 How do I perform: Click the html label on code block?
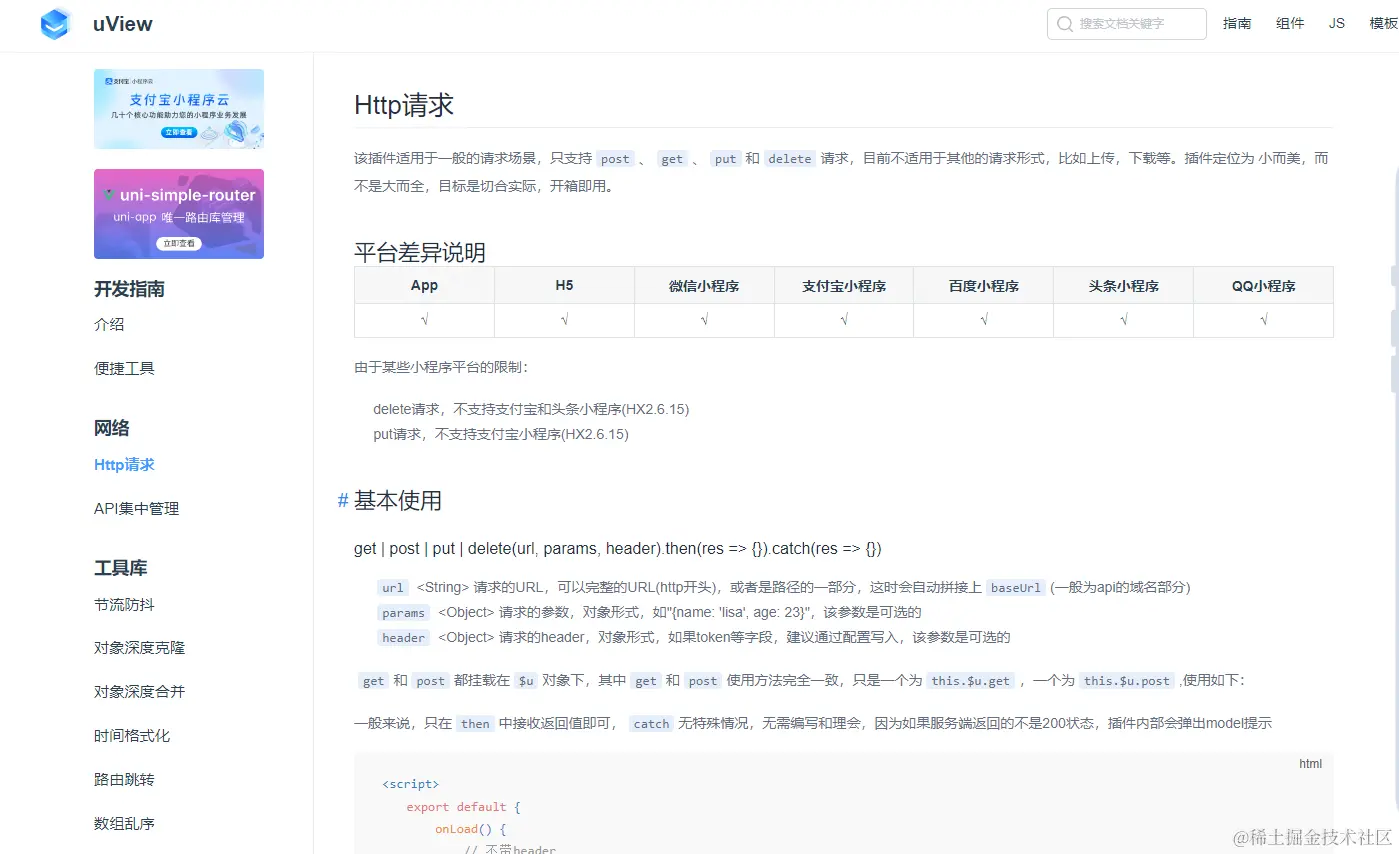pyautogui.click(x=1310, y=764)
